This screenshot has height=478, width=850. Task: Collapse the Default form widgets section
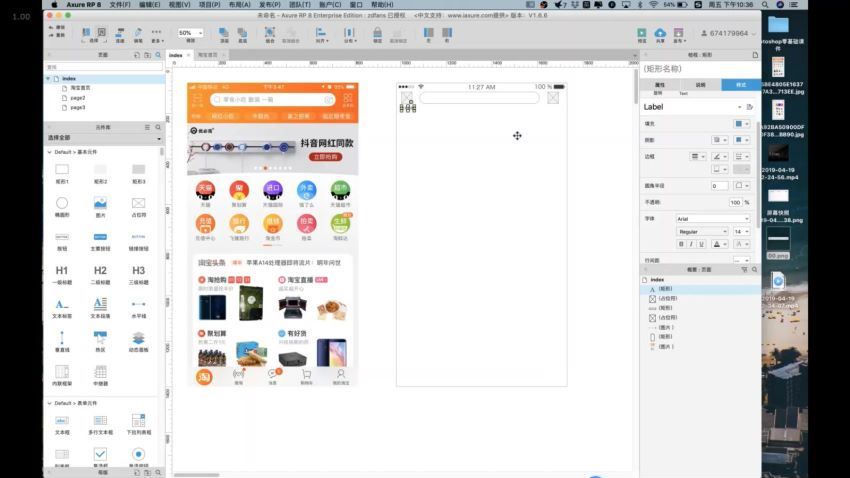49,403
